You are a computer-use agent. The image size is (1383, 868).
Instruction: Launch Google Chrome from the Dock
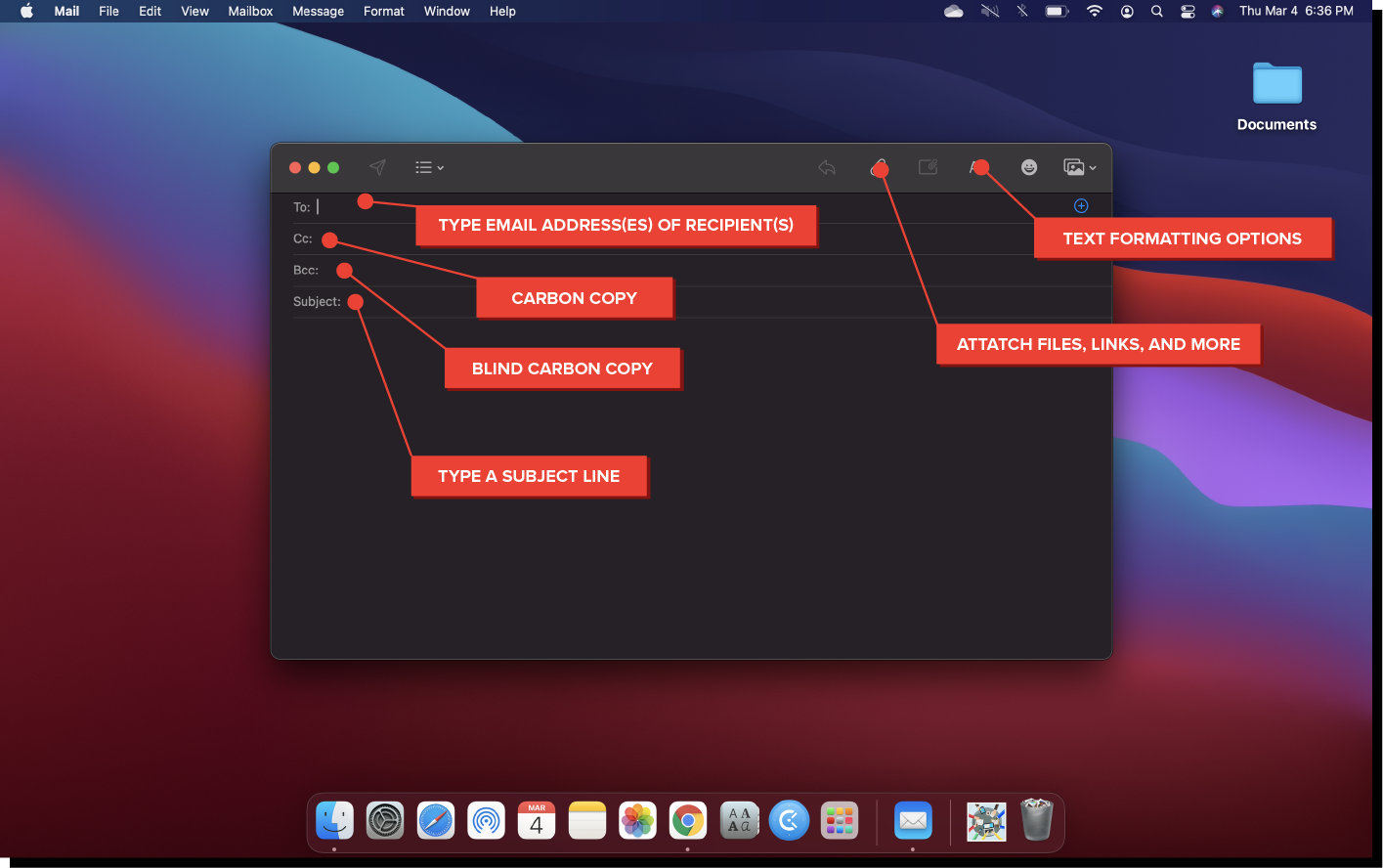[688, 821]
